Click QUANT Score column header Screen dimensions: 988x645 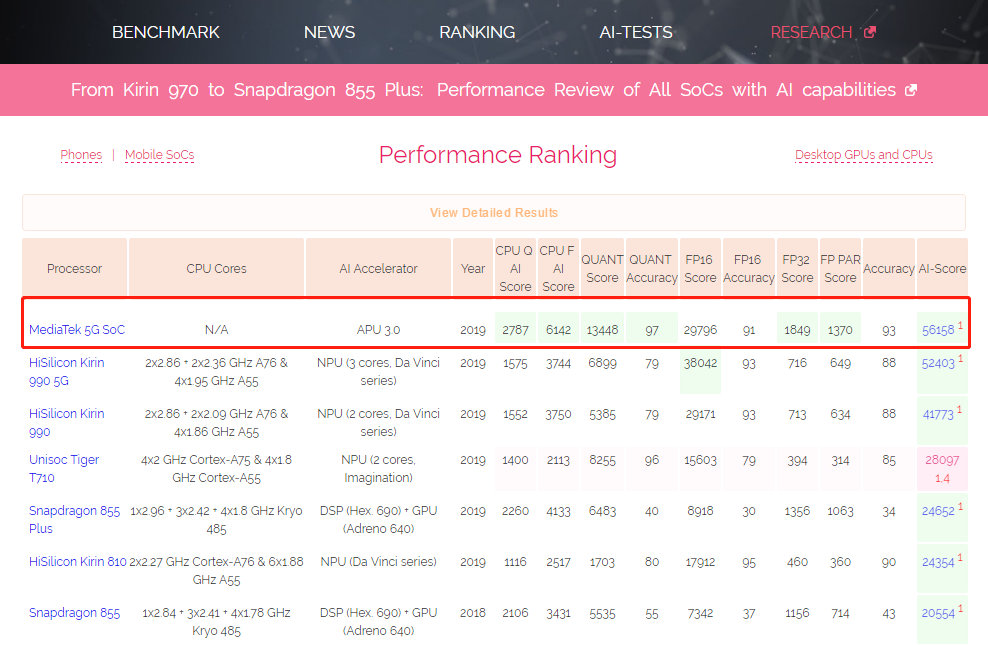[x=602, y=268]
